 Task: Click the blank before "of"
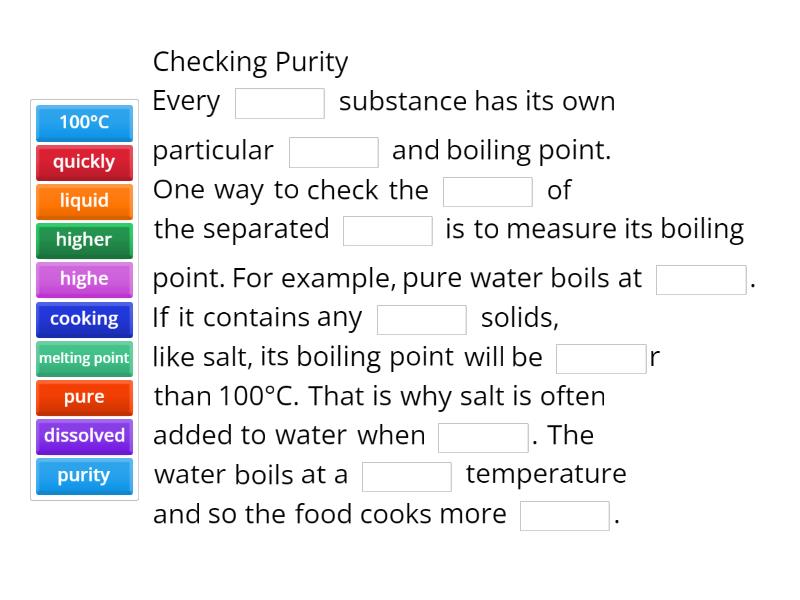tap(489, 189)
